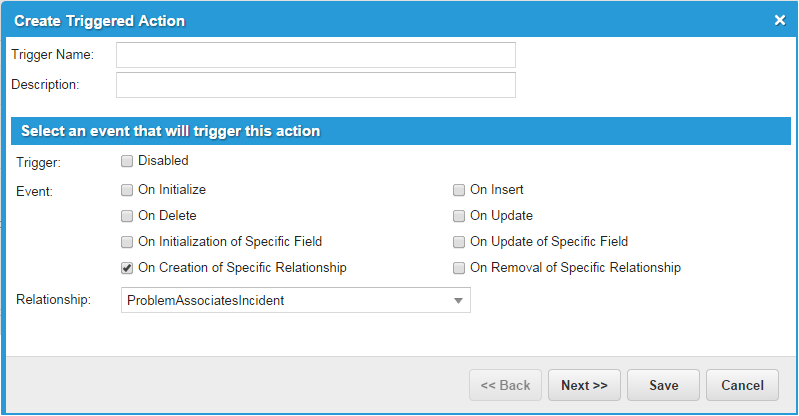Check the On Insert event
Image resolution: width=799 pixels, height=416 pixels.
pos(459,190)
